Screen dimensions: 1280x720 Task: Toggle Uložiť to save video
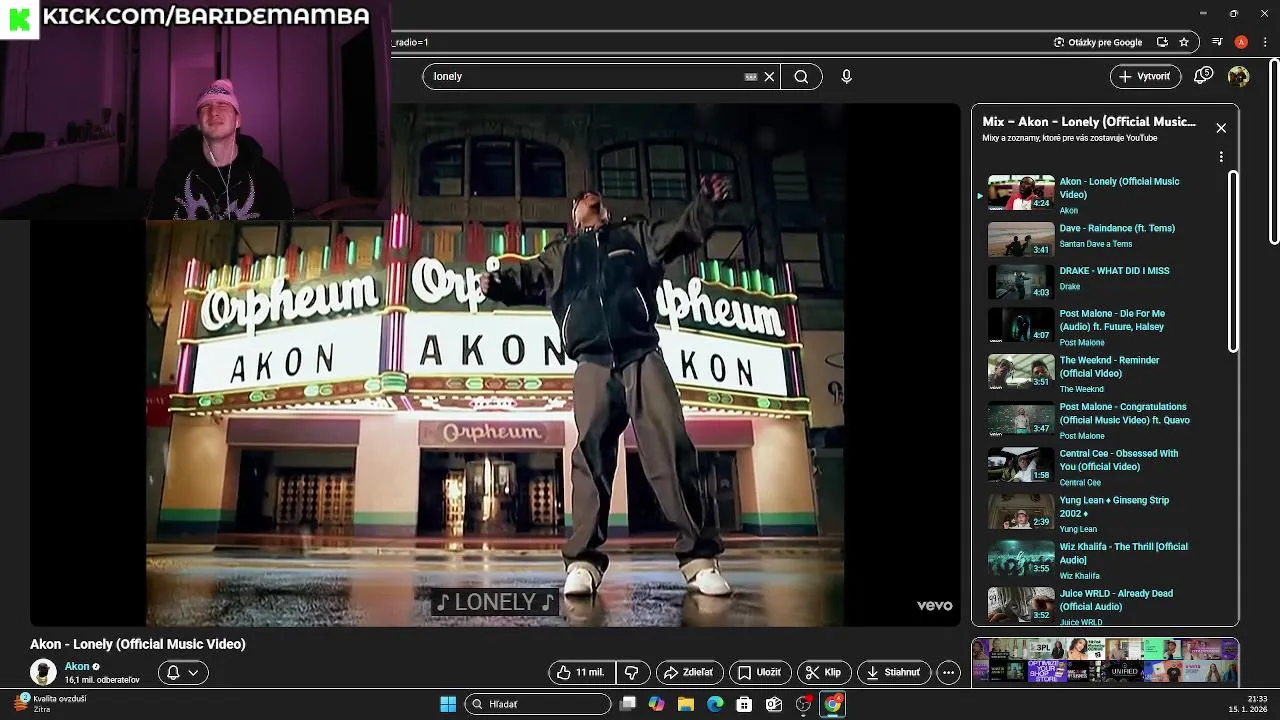pos(759,673)
